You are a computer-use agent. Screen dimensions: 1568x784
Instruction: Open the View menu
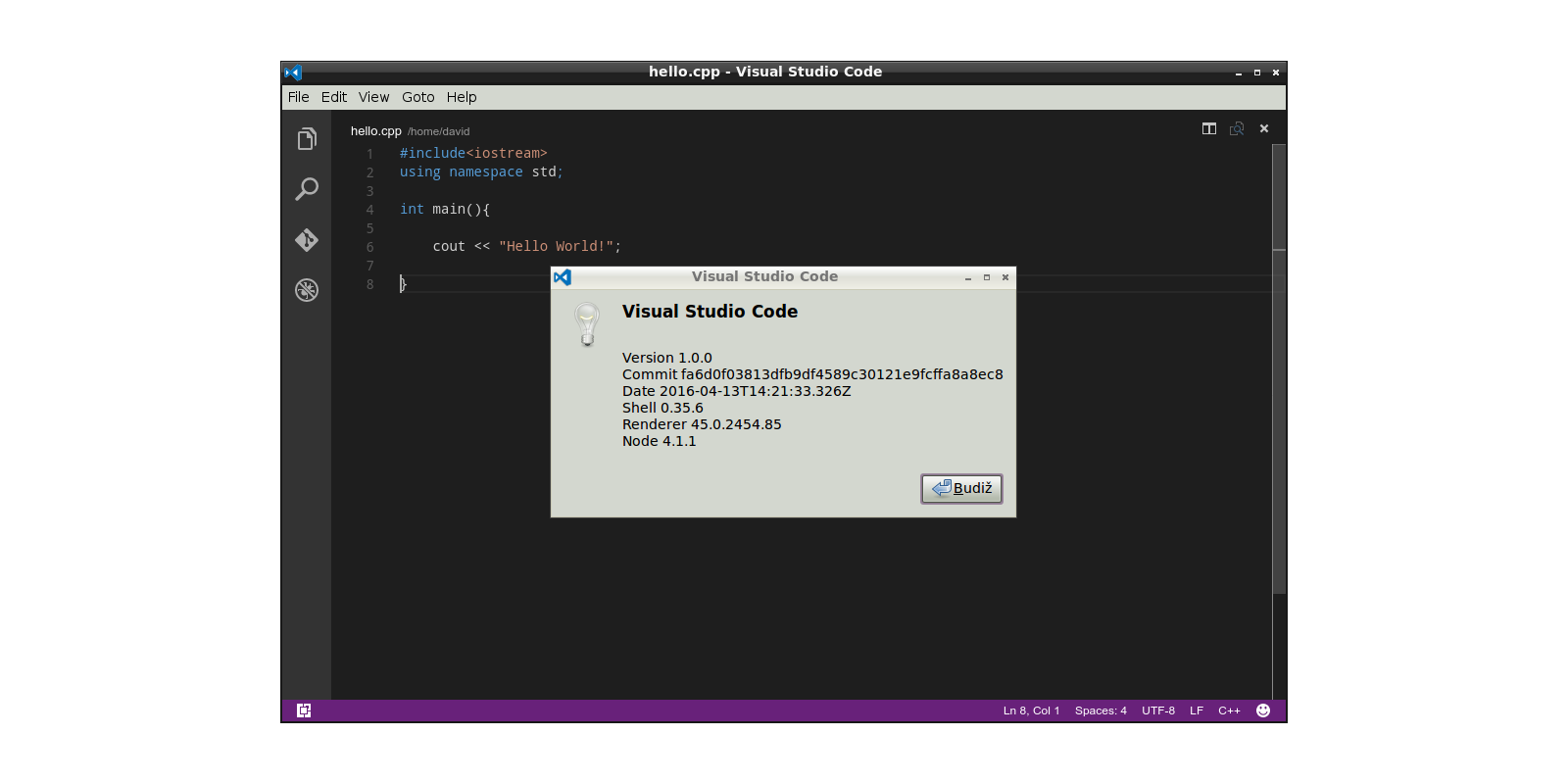point(374,97)
